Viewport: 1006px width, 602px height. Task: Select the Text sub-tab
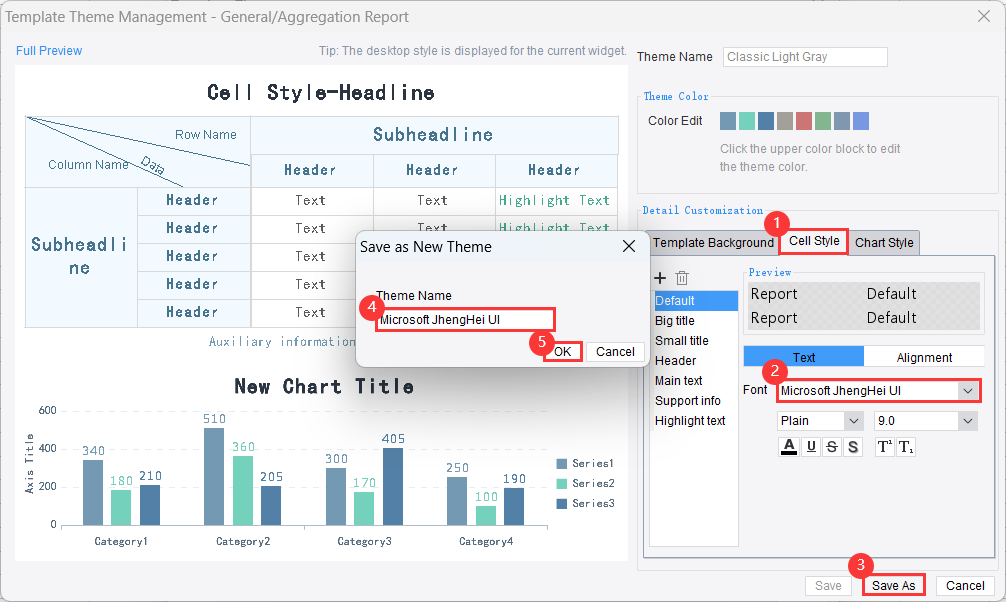(x=803, y=357)
